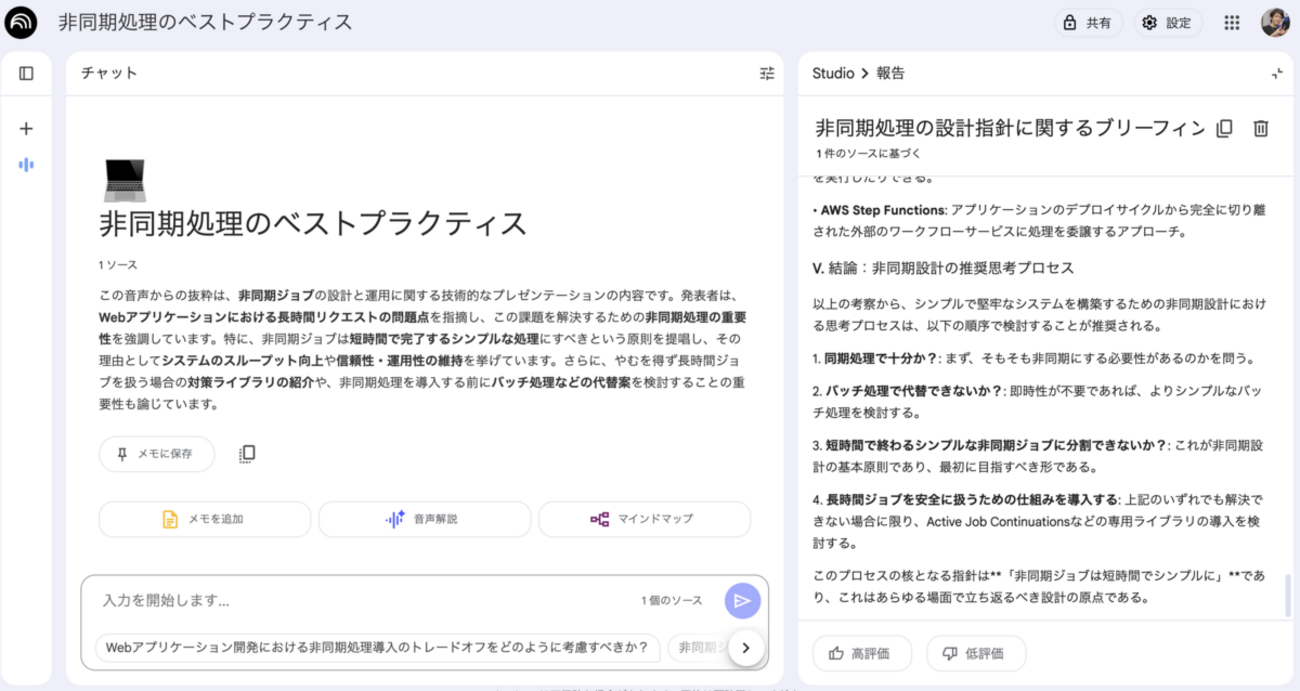
Task: Click メモに保存 button
Action: [x=156, y=454]
